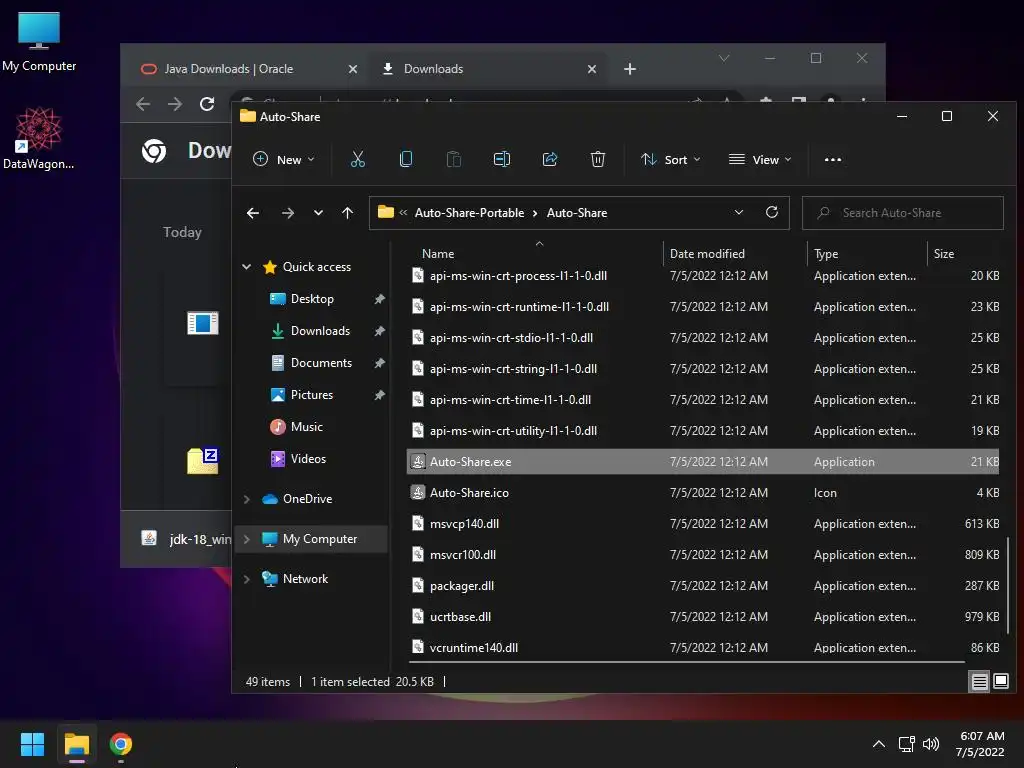Select the Auto-Share.exe file

click(703, 462)
